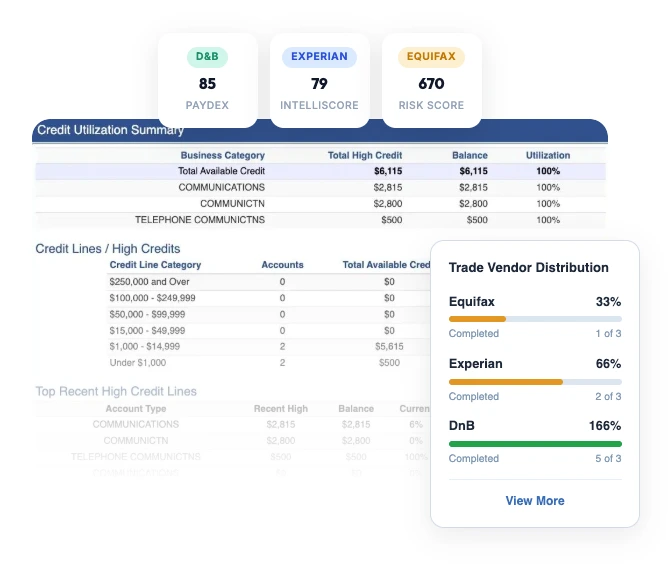Click the 5 of 3 completion count
The width and height of the screenshot is (668, 583).
608,459
